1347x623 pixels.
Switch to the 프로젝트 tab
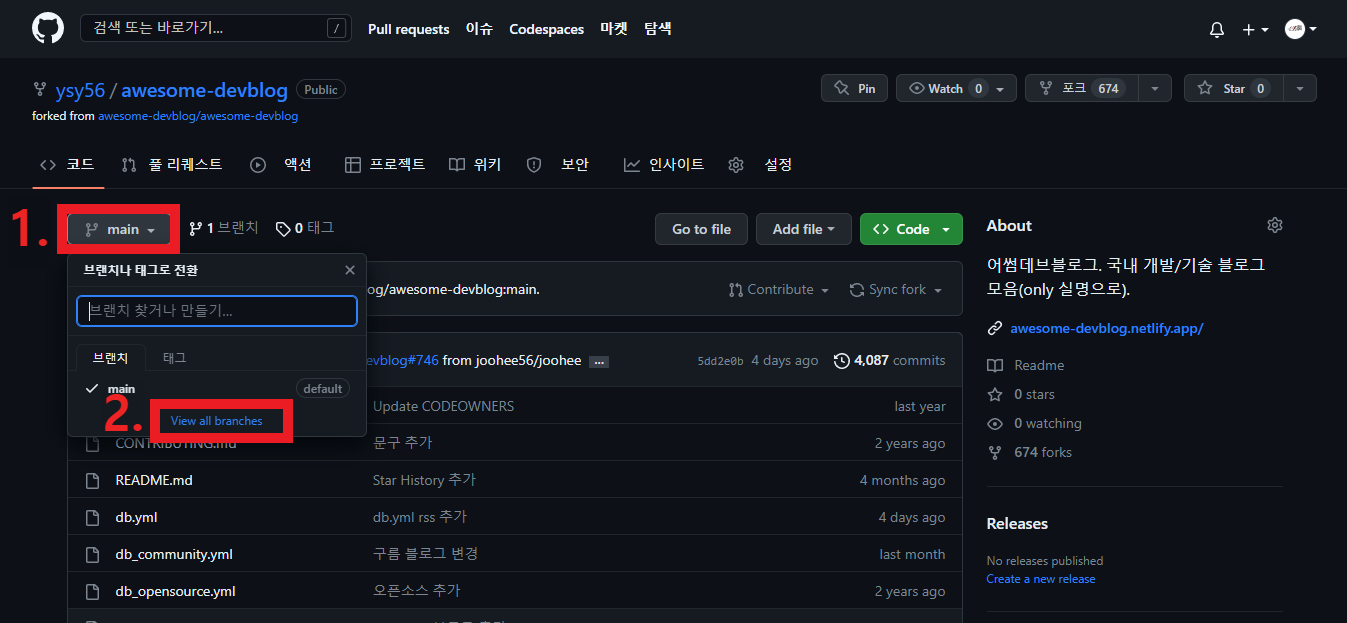(384, 164)
